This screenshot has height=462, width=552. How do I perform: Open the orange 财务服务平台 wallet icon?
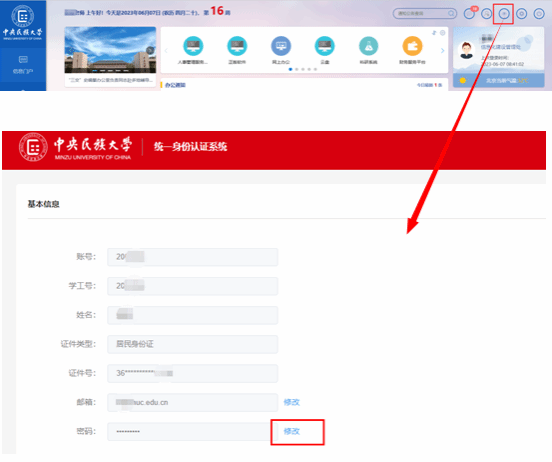(x=412, y=46)
